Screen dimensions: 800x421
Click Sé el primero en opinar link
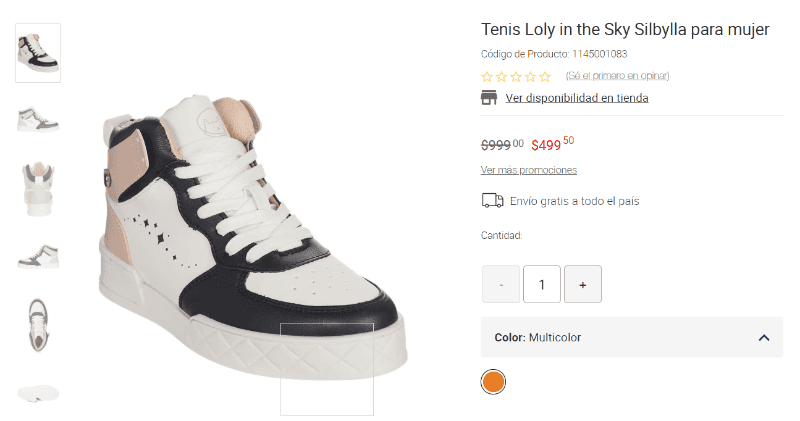click(x=617, y=76)
